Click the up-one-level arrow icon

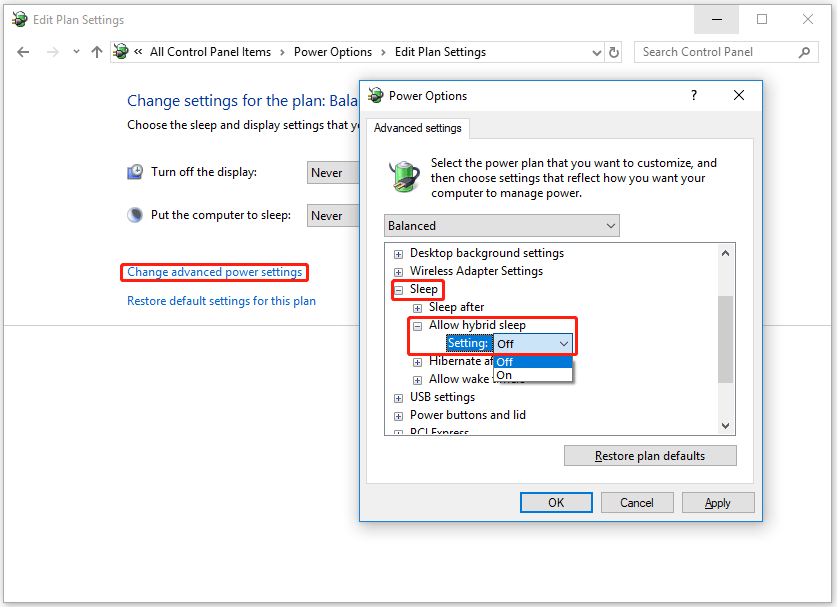tap(97, 52)
